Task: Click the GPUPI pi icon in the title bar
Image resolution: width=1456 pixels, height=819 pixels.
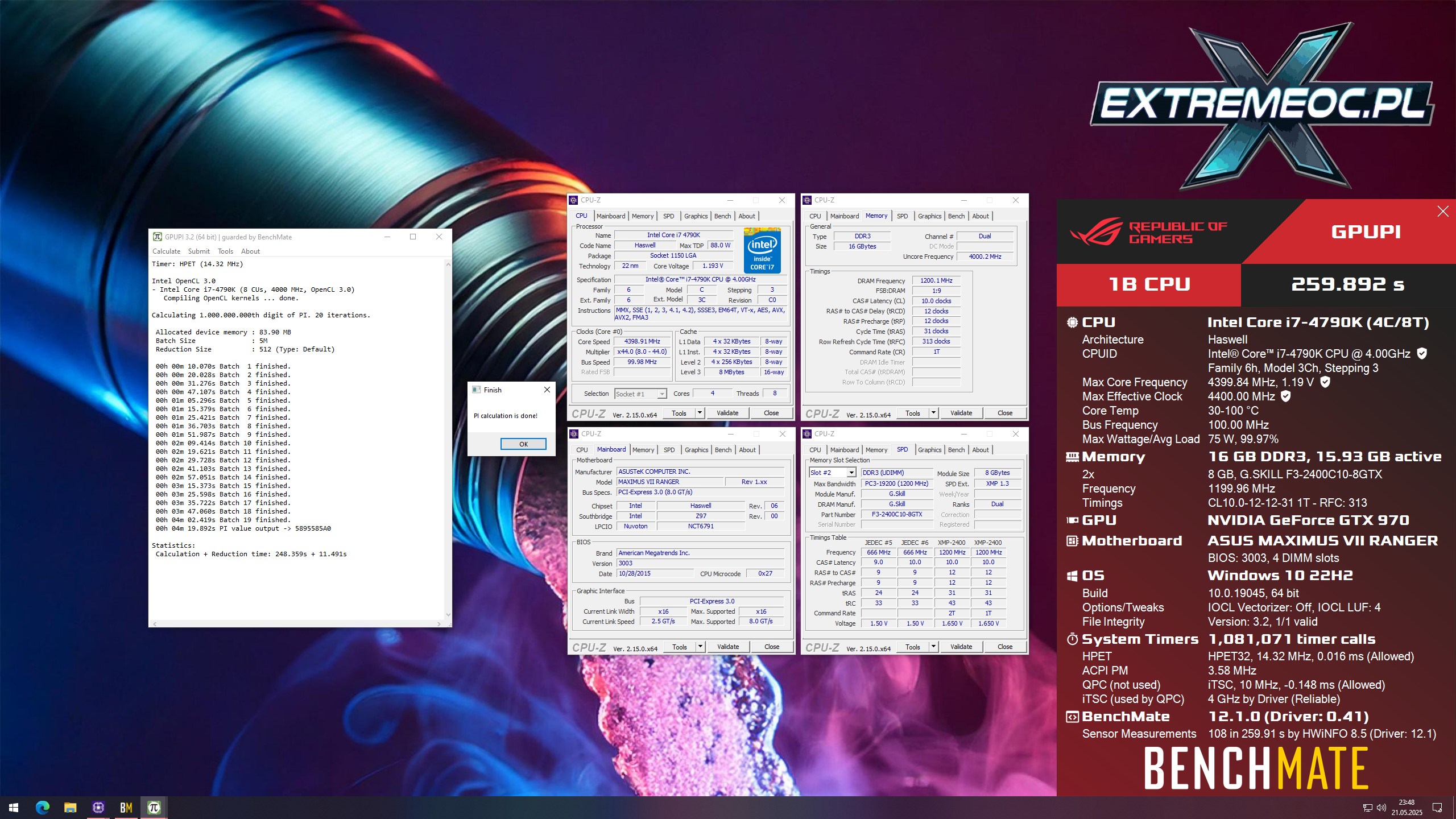Action: (158, 237)
